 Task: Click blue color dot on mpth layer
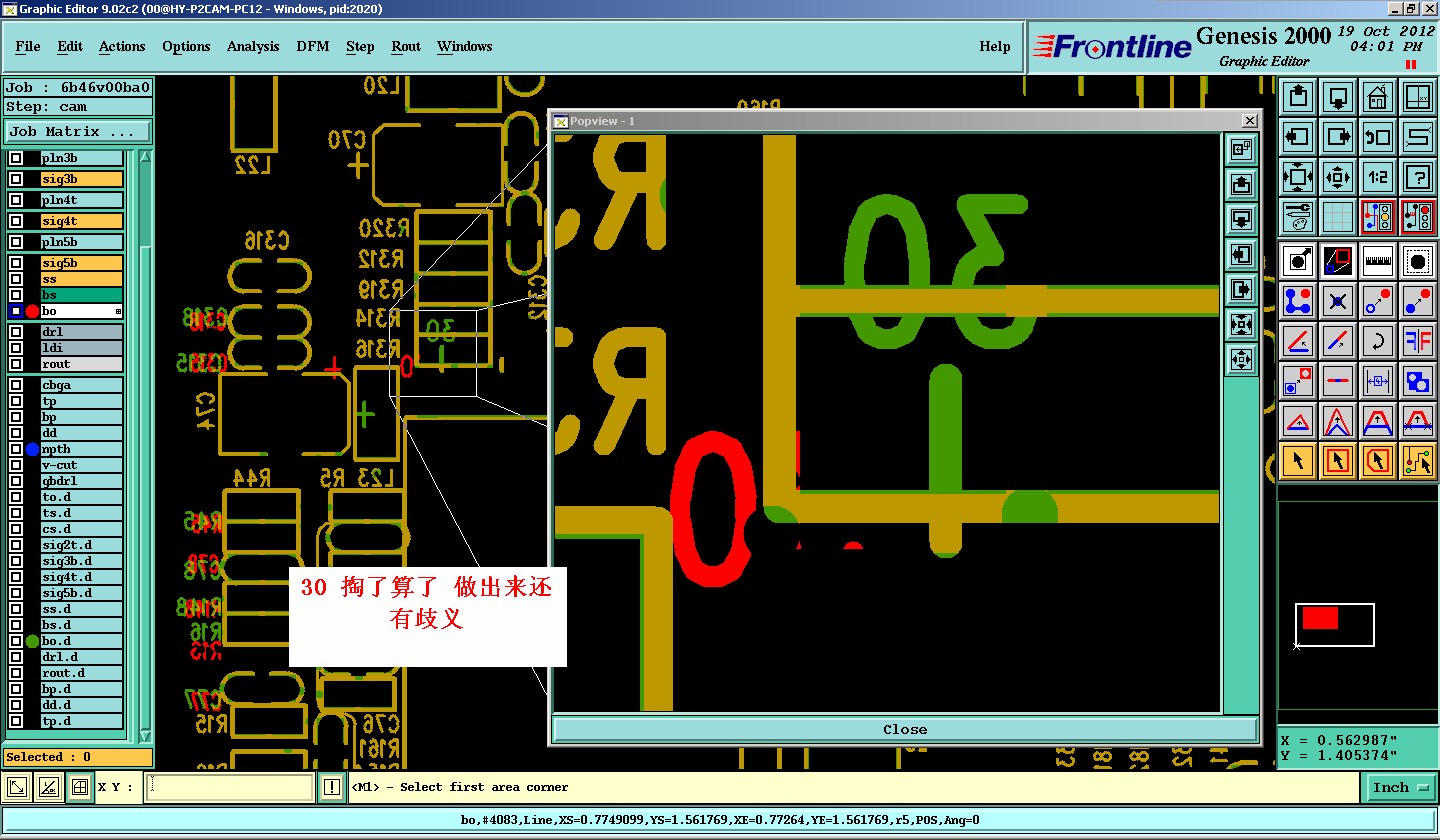click(x=32, y=449)
